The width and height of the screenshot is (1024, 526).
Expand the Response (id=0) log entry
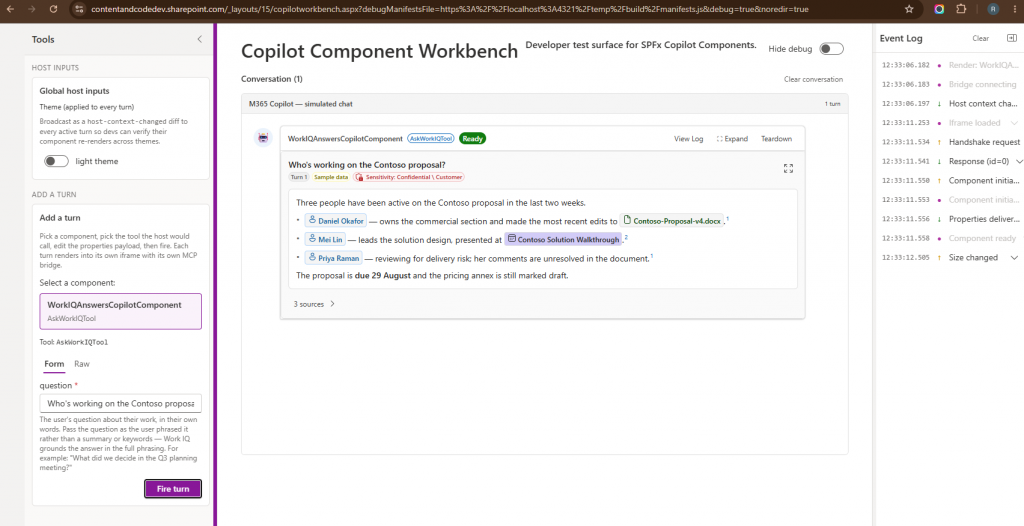point(1019,161)
